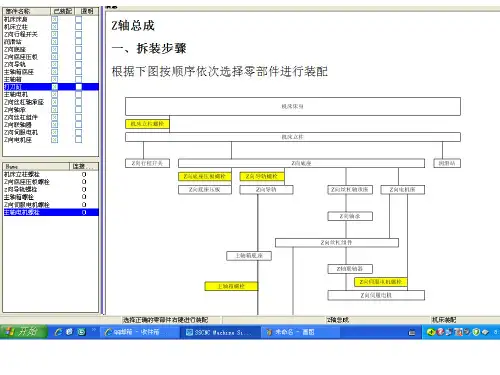Image resolution: width=500 pixels, height=375 pixels.
Task: Select Z向行程开关 in the parts list
Action: [21, 34]
